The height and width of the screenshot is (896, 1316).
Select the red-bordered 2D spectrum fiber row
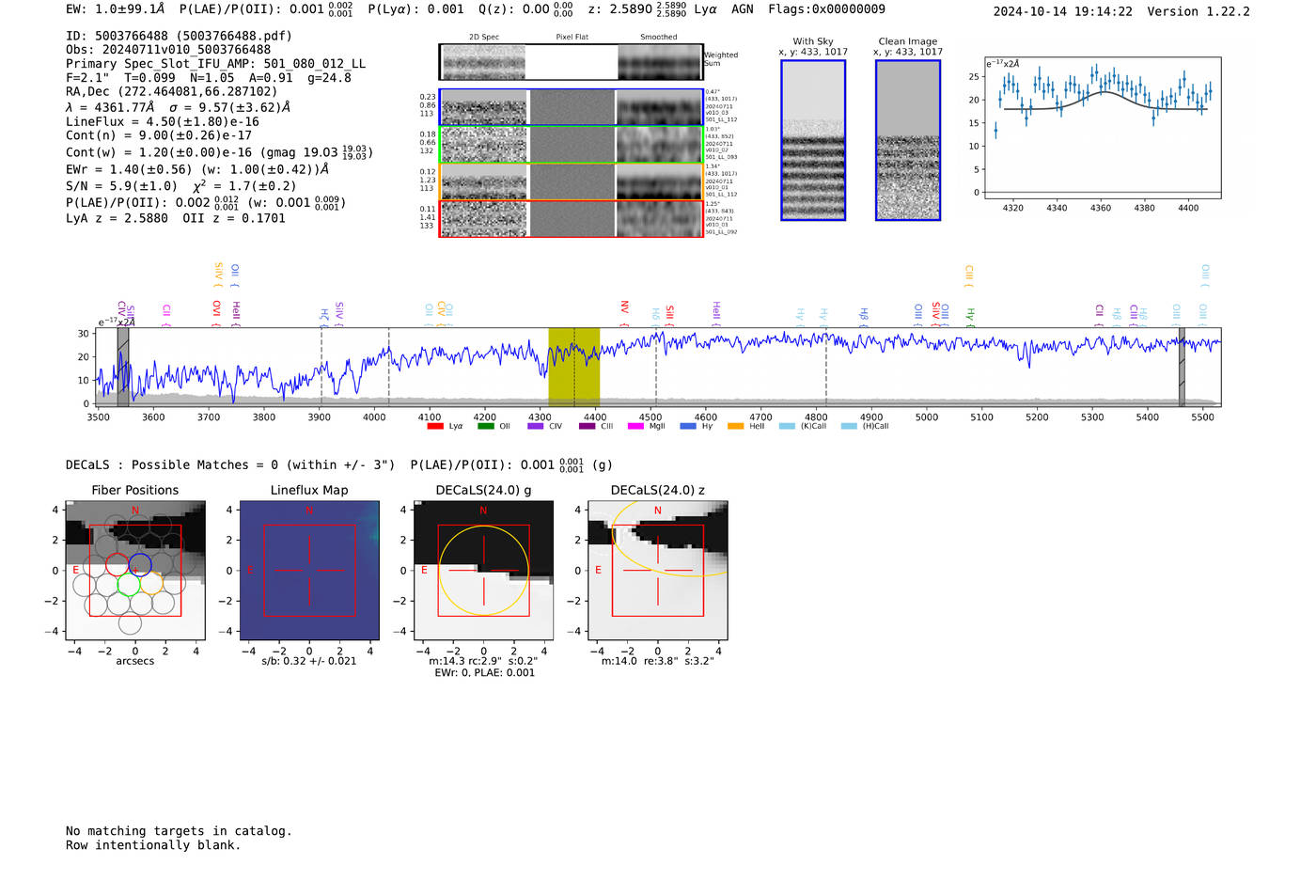click(x=572, y=219)
